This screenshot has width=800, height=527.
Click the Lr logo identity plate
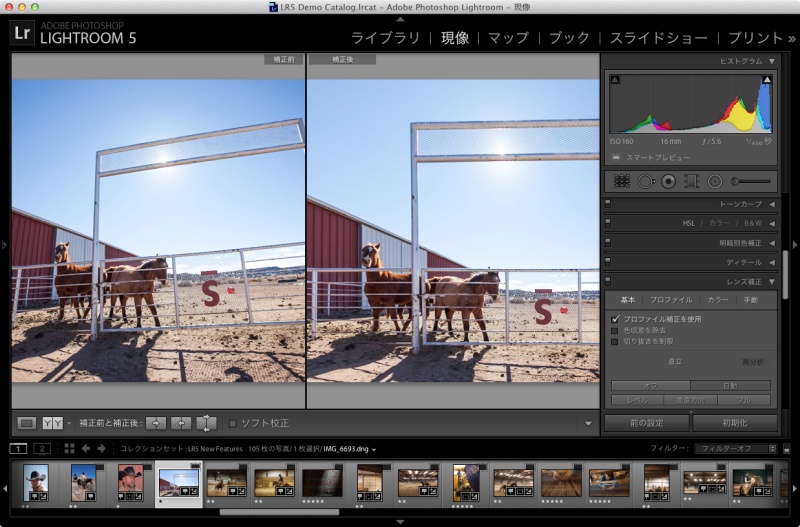22,33
